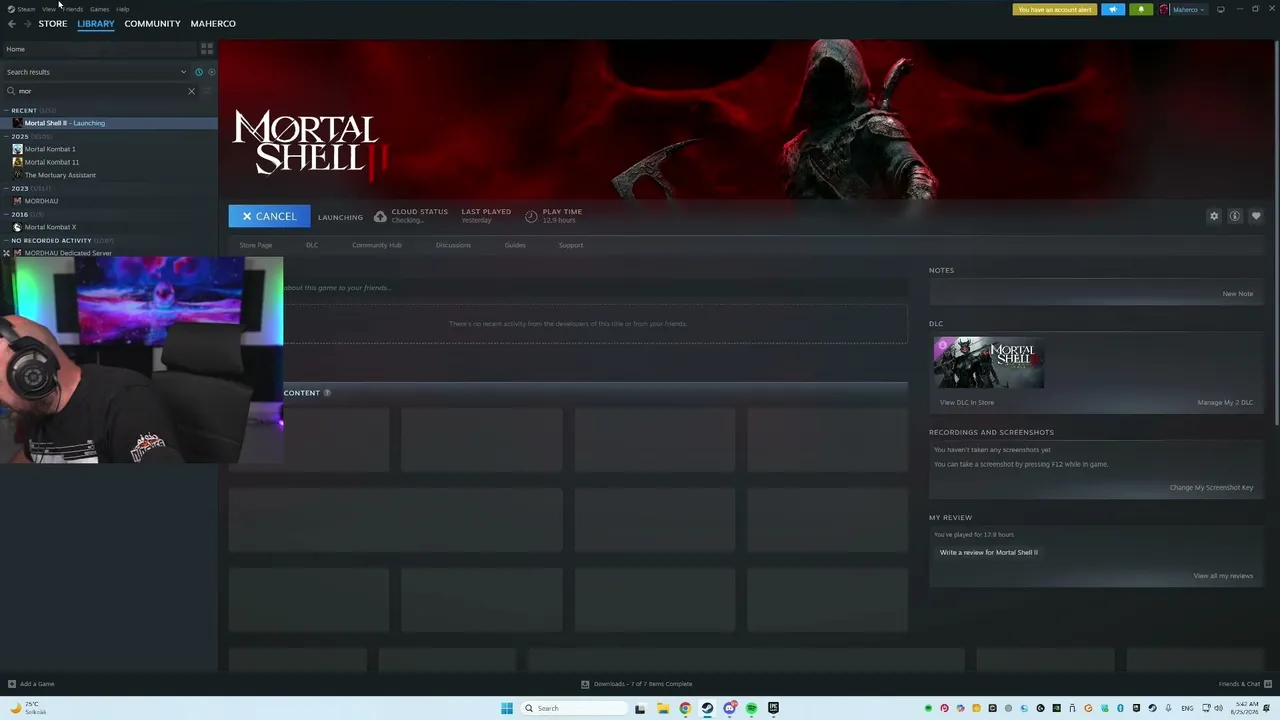Go to the LIBRARY tab
The width and height of the screenshot is (1280, 720).
[x=96, y=24]
